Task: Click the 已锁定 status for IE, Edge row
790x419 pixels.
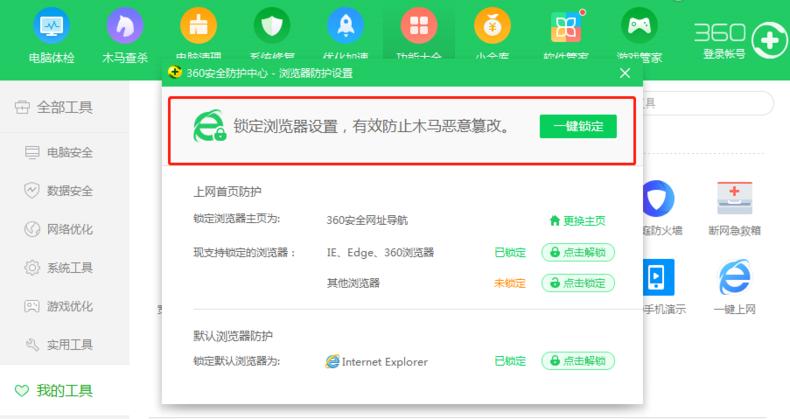Action: tap(510, 252)
